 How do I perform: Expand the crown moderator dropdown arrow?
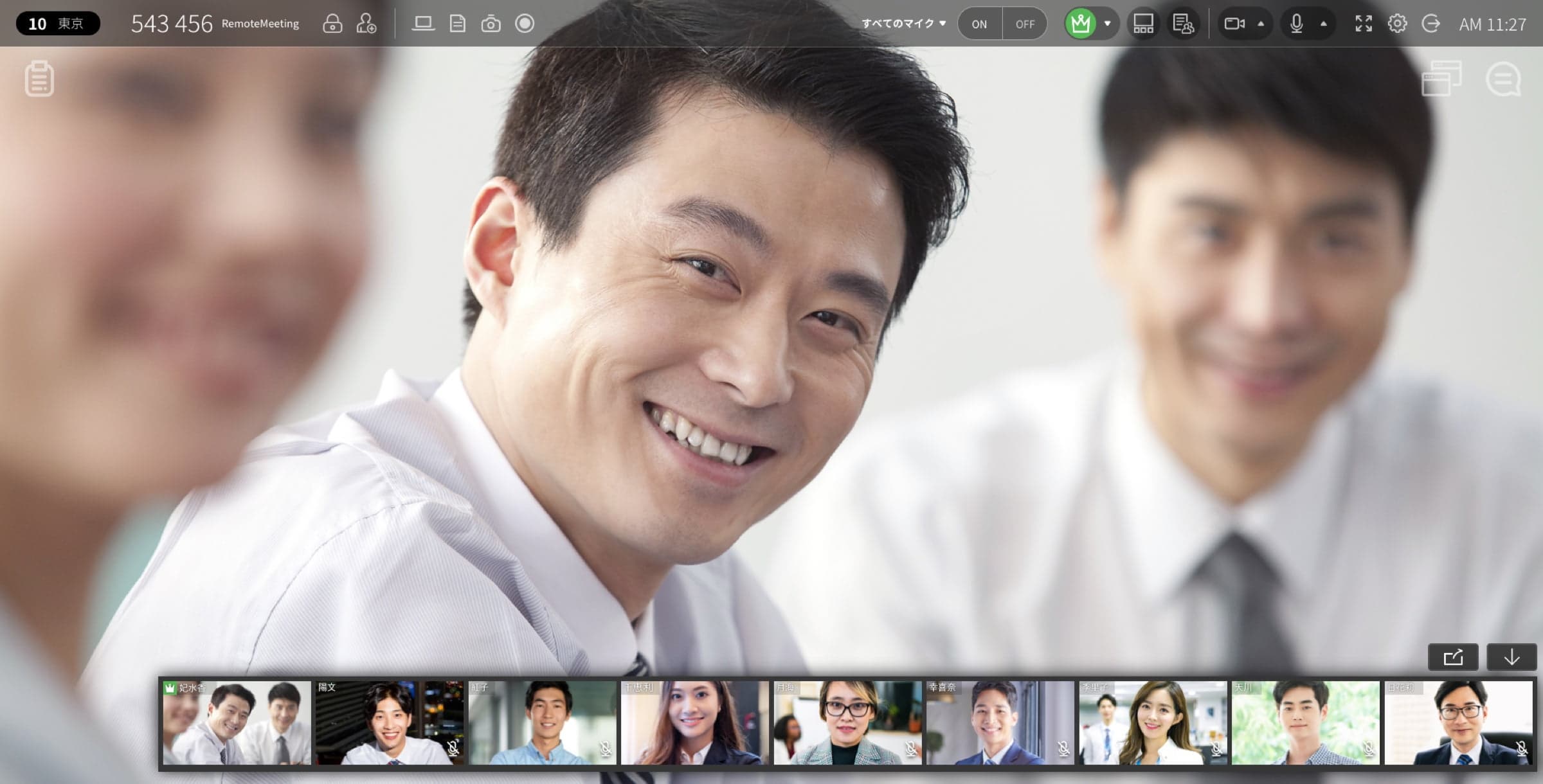[1107, 24]
